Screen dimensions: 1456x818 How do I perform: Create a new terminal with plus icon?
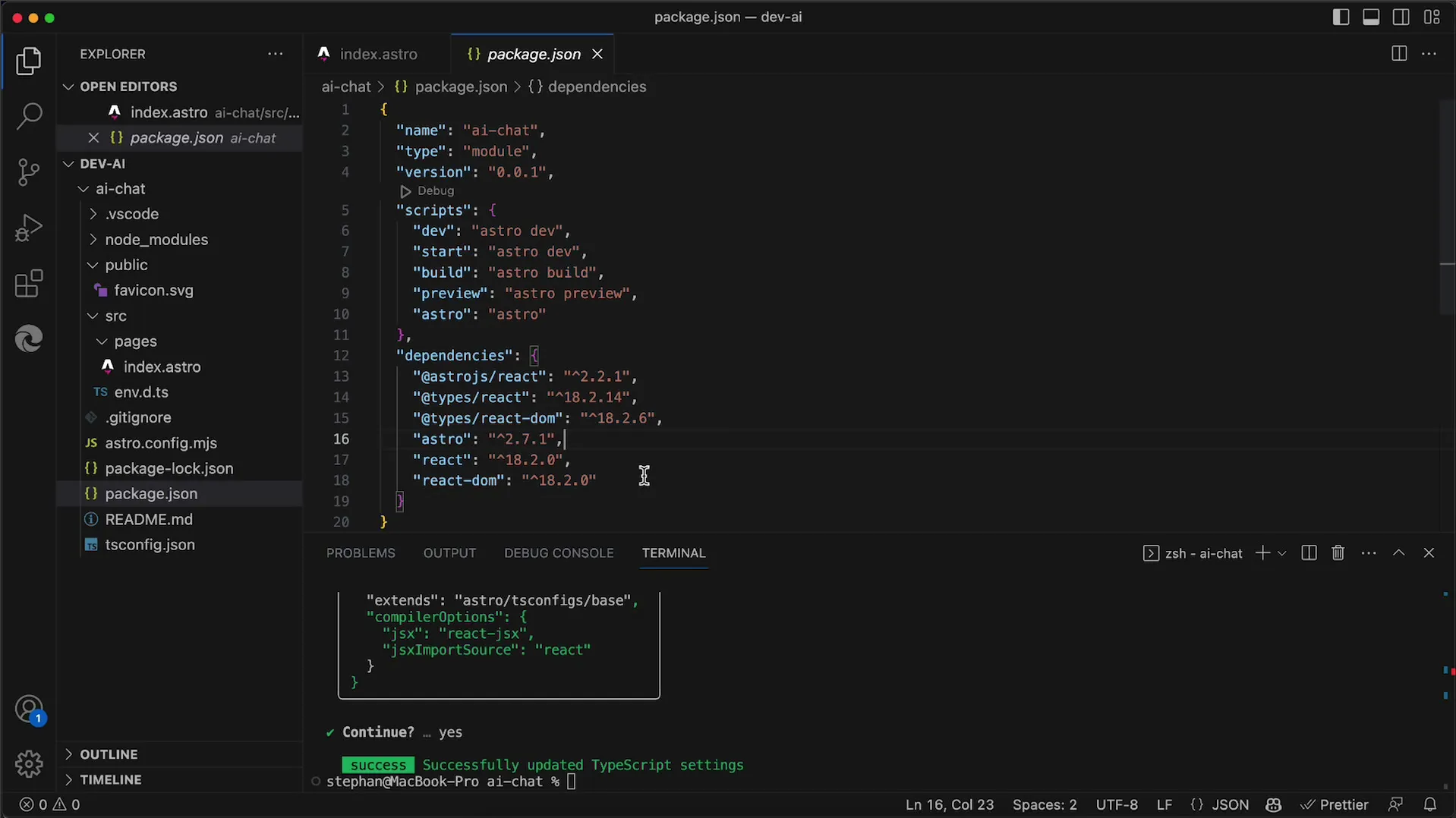[1262, 552]
